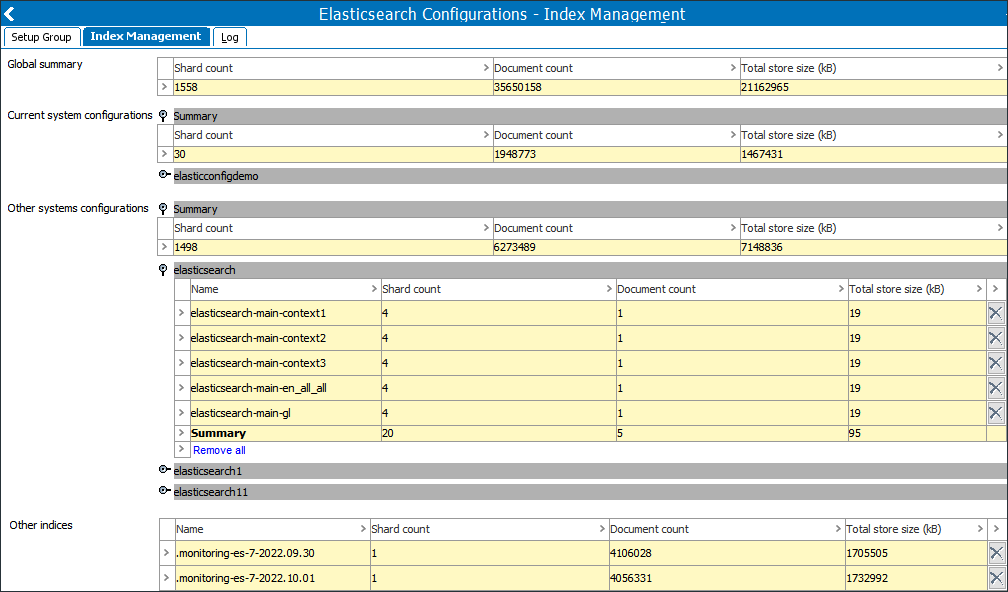Go back using the header arrow
The image size is (1008, 592).
[9, 14]
